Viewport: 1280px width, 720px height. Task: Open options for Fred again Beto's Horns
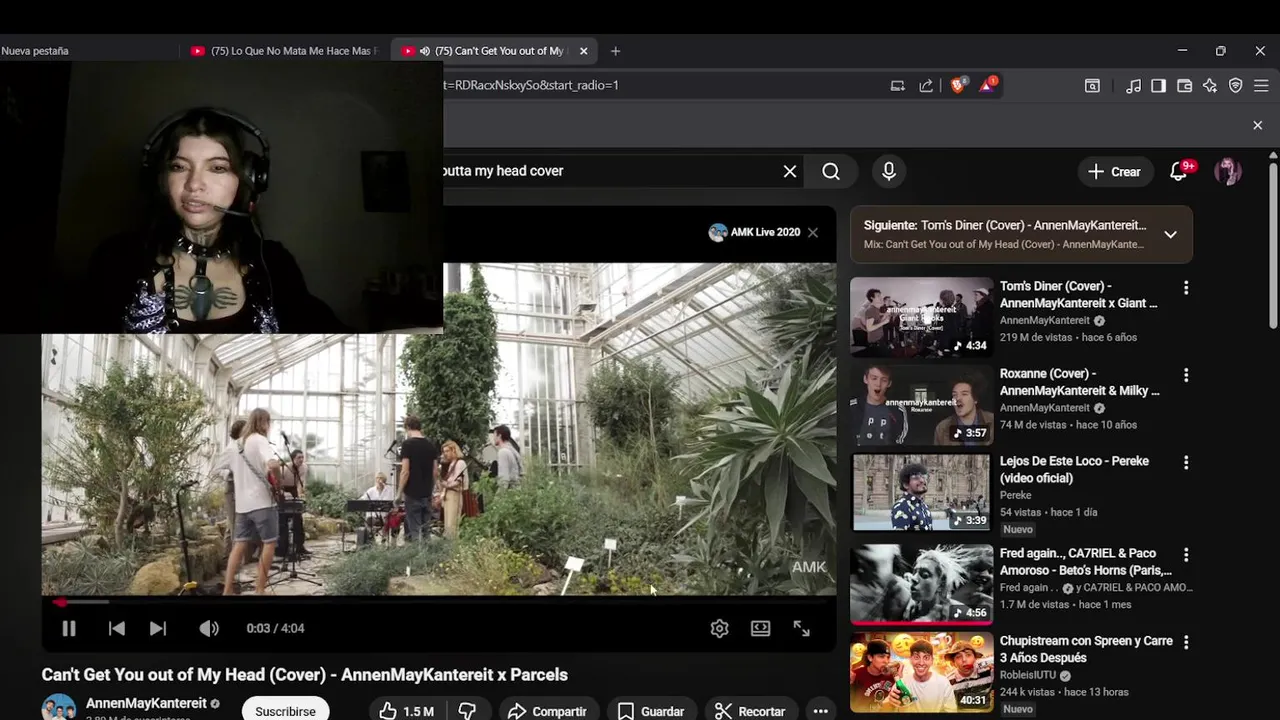coord(1186,554)
